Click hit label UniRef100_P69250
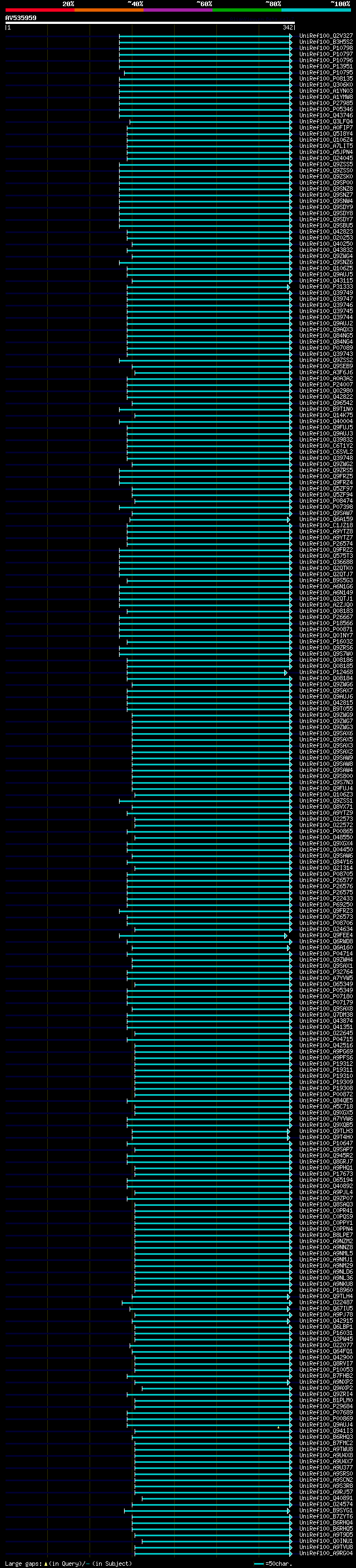Viewport: 356px width, 1568px height. [326, 904]
